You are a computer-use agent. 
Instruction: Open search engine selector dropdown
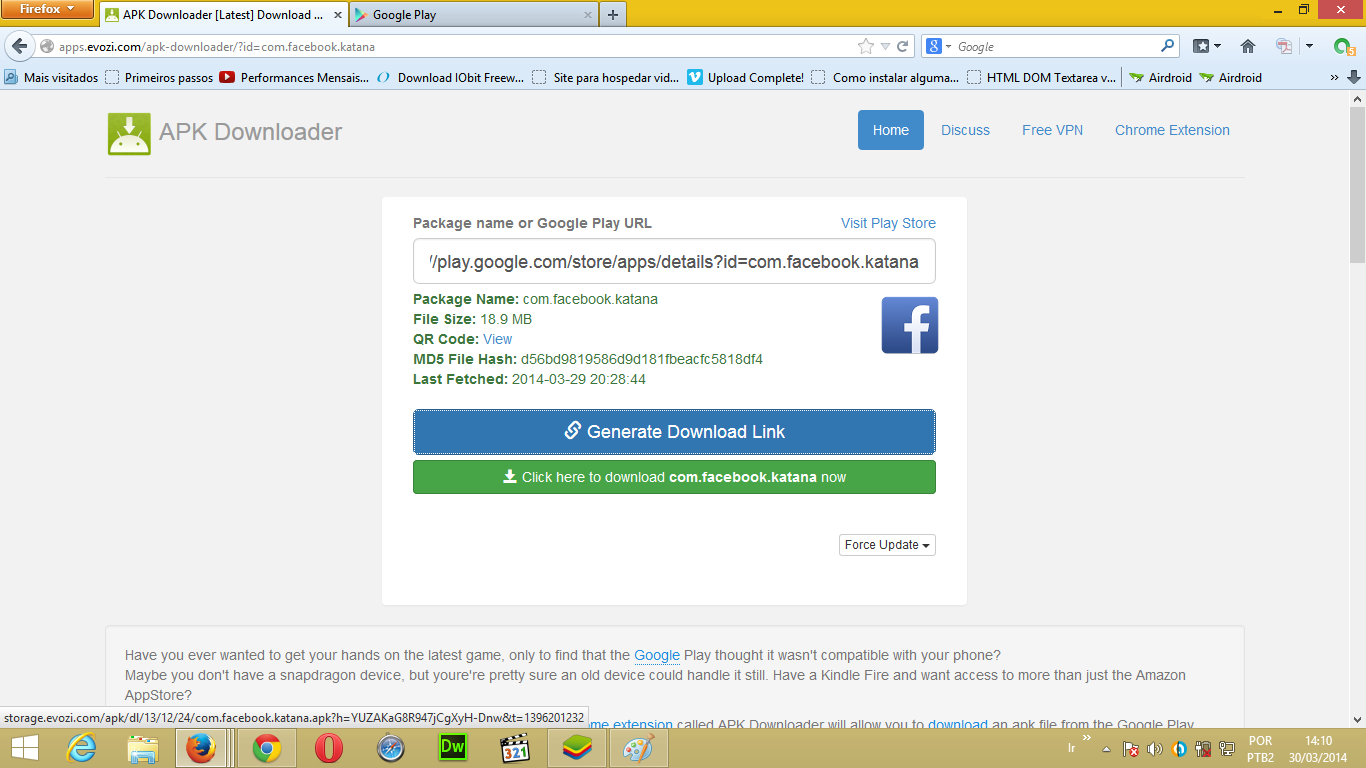(x=938, y=46)
